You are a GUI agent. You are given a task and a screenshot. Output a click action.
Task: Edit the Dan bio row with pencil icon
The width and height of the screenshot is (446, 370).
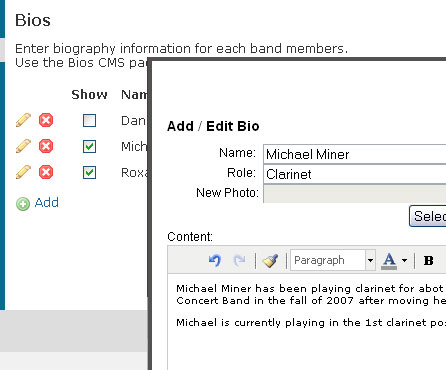pos(23,120)
